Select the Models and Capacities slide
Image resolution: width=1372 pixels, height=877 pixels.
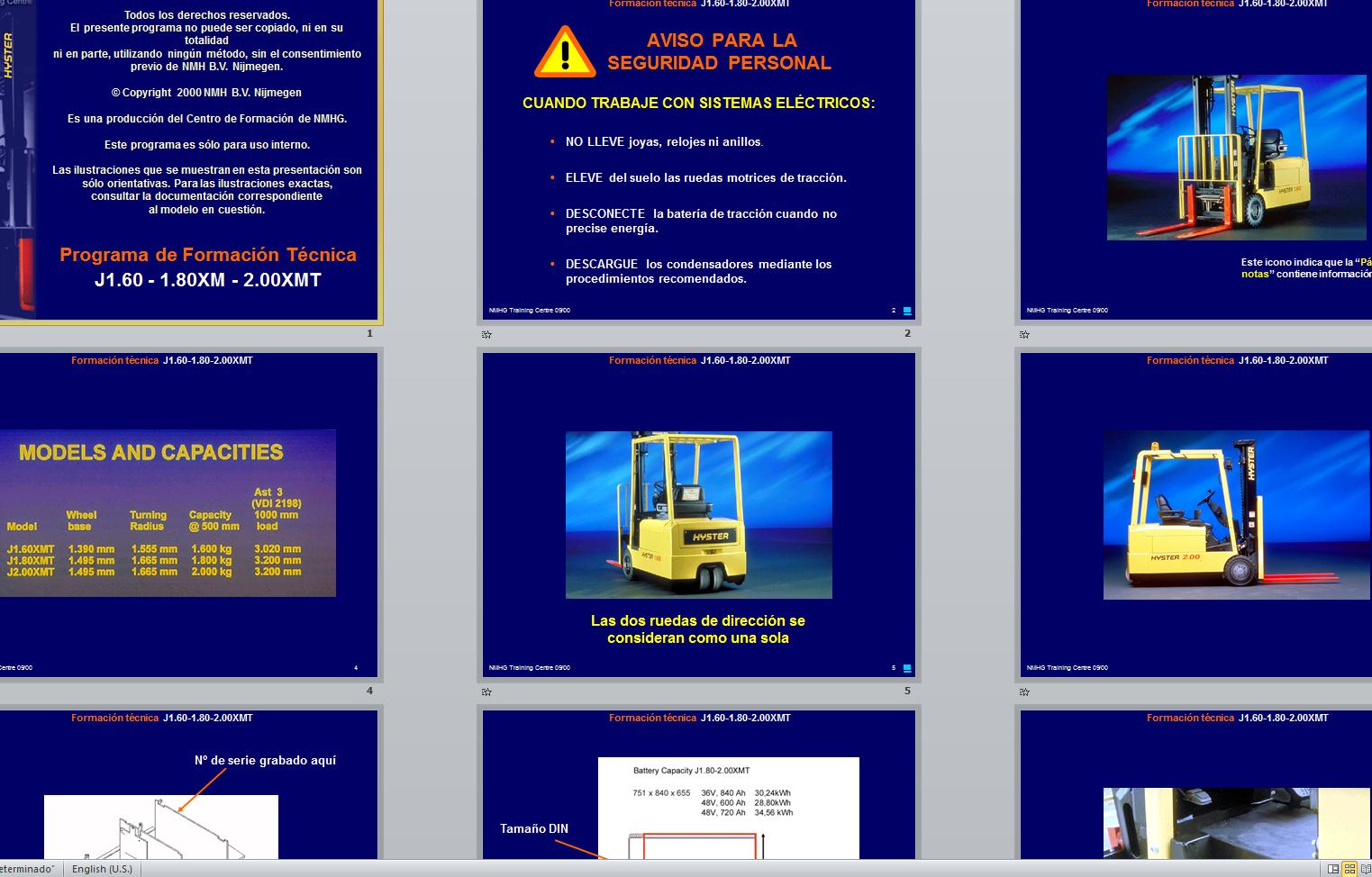tap(188, 515)
